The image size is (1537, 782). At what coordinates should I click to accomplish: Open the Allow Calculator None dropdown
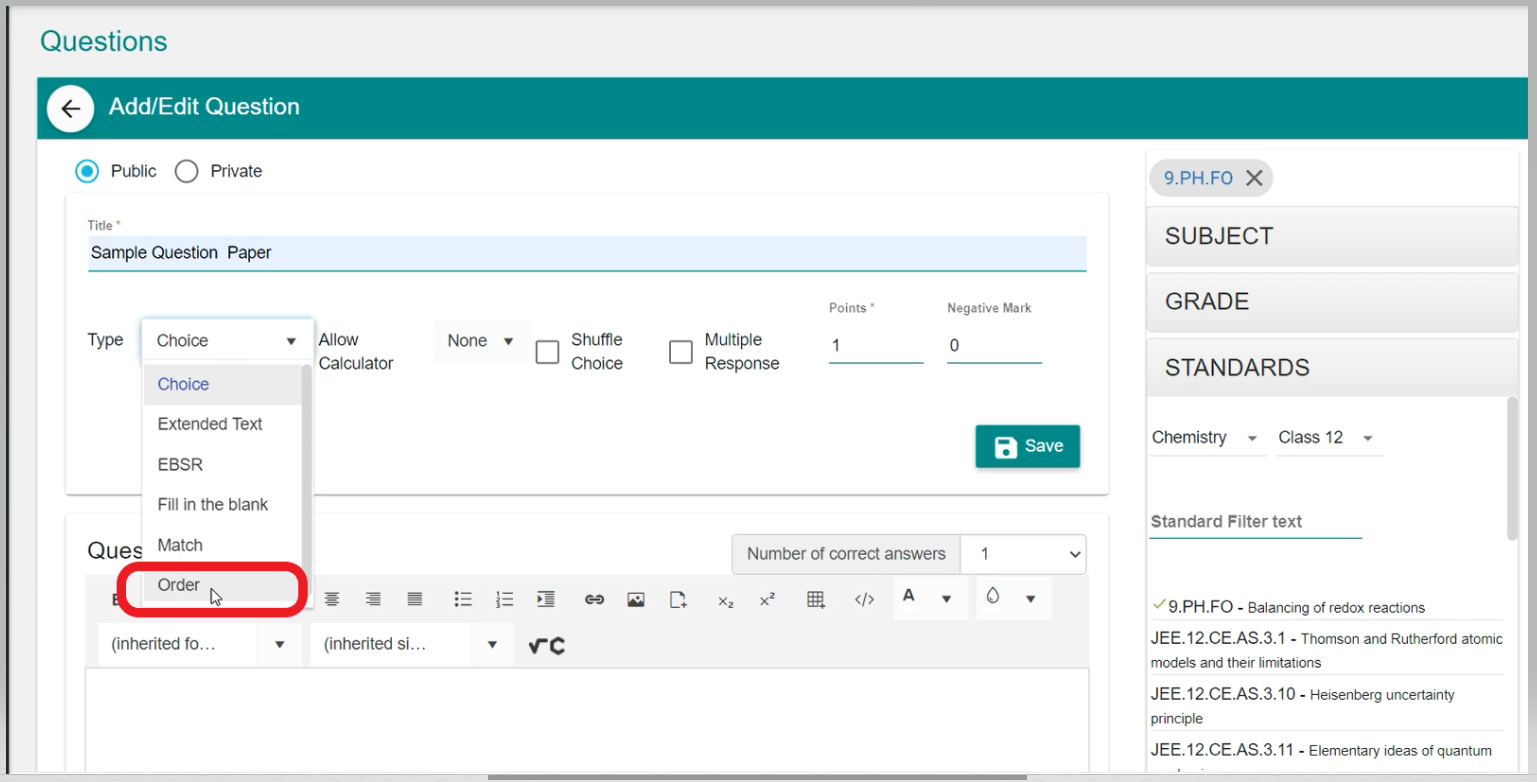(x=480, y=341)
